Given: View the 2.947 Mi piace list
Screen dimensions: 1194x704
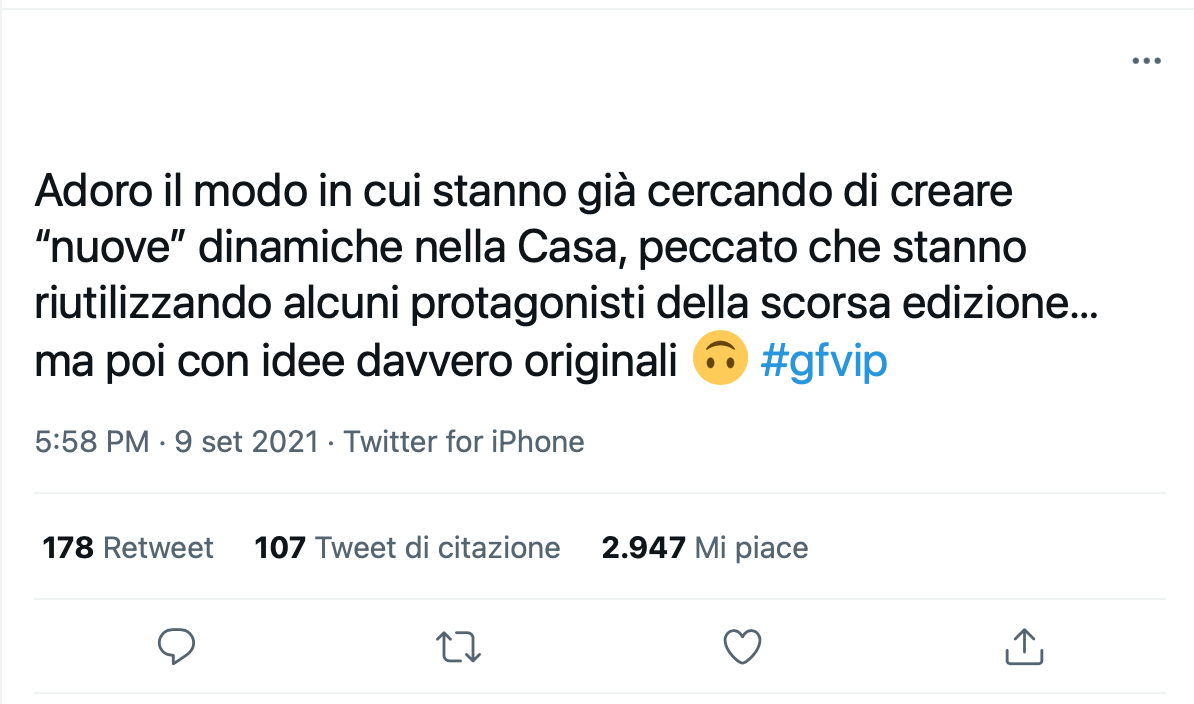Looking at the screenshot, I should [704, 547].
